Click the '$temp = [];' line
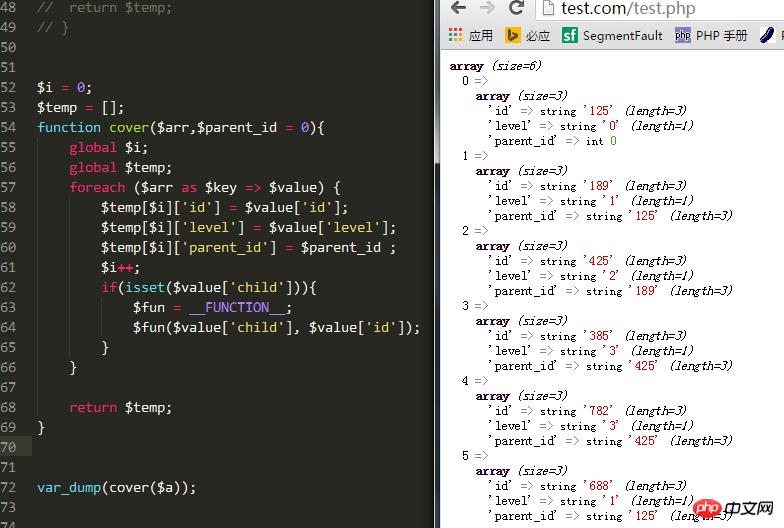Viewport: 784px width, 528px height. [80, 108]
